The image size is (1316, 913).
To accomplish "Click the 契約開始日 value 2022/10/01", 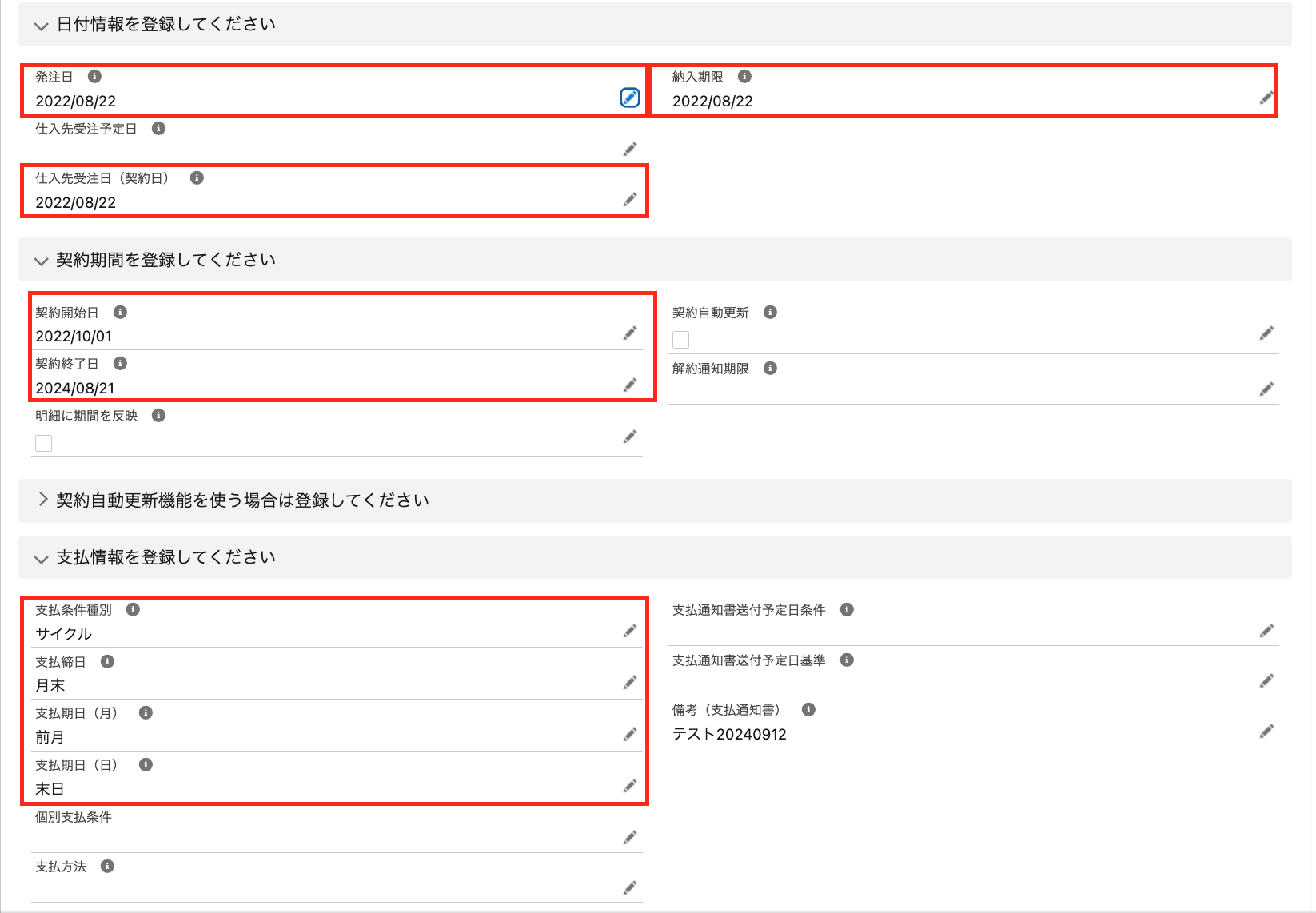I will pyautogui.click(x=74, y=337).
